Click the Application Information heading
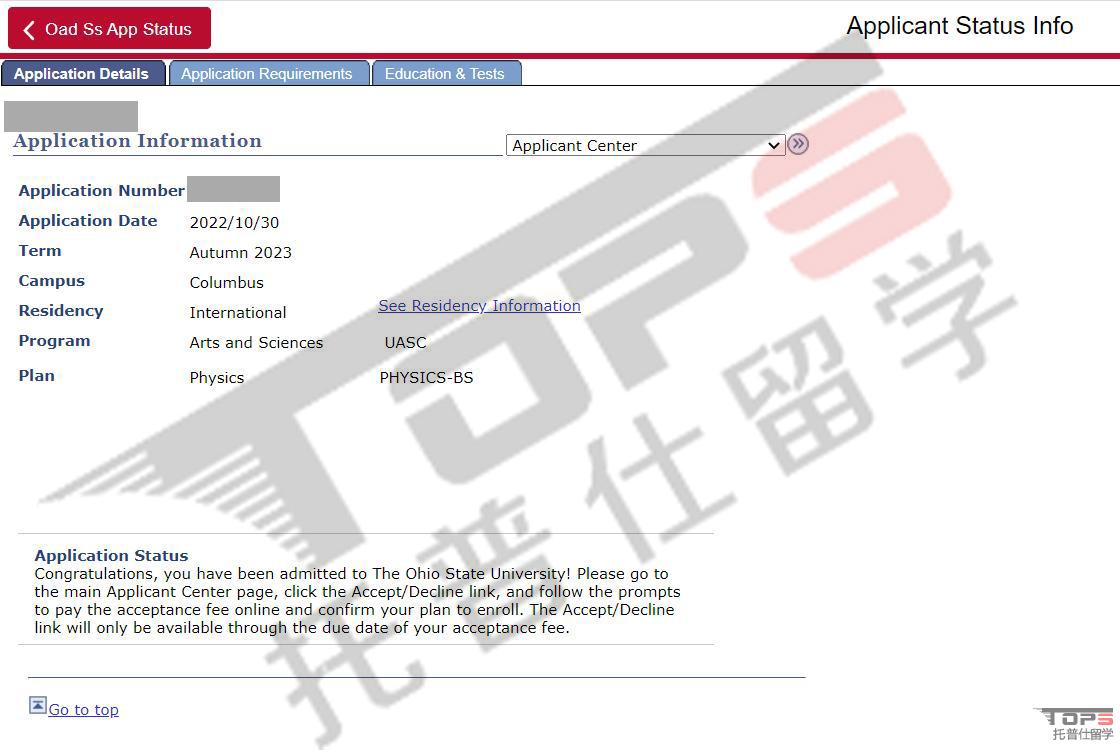1120x754 pixels. click(x=137, y=141)
